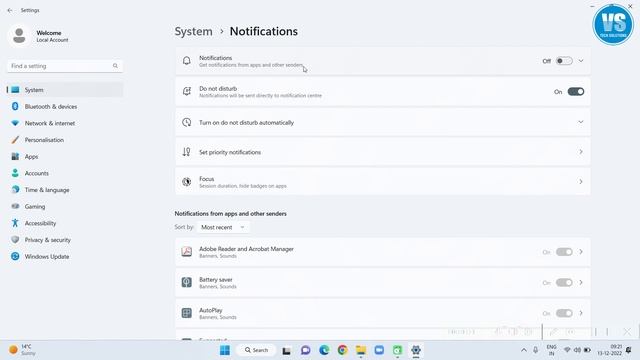Viewport: 640px width, 360px height.
Task: Open Accounts settings category
Action: click(x=65, y=173)
